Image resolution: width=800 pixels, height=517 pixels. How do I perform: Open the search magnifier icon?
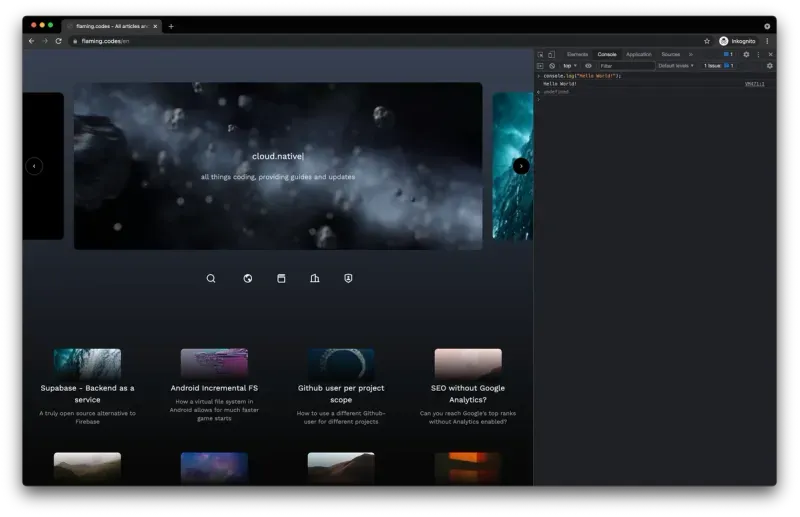(x=211, y=278)
